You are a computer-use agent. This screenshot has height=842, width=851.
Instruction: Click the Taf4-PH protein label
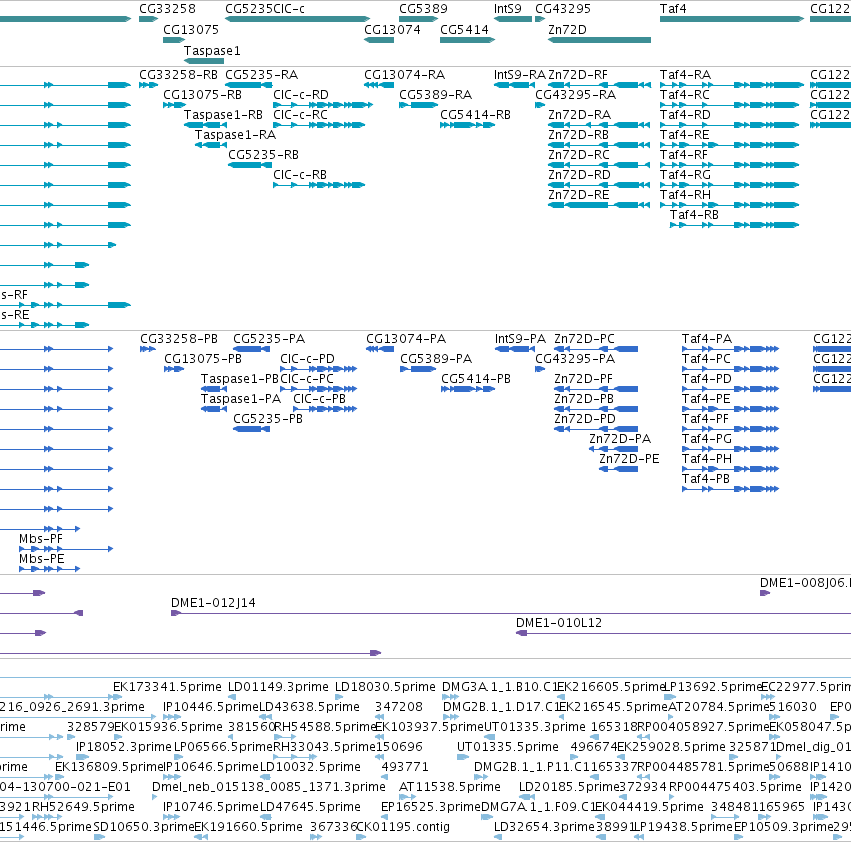coord(707,459)
